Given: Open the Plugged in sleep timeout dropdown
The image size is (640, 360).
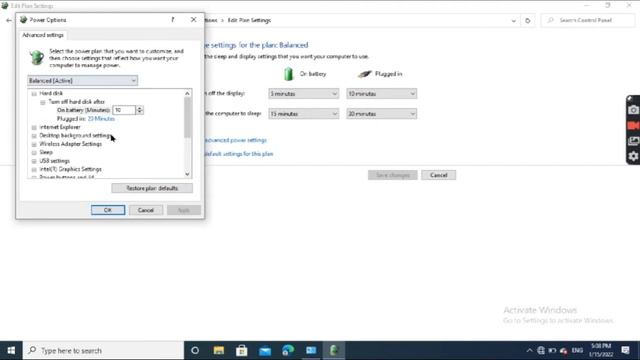Looking at the screenshot, I should point(382,114).
